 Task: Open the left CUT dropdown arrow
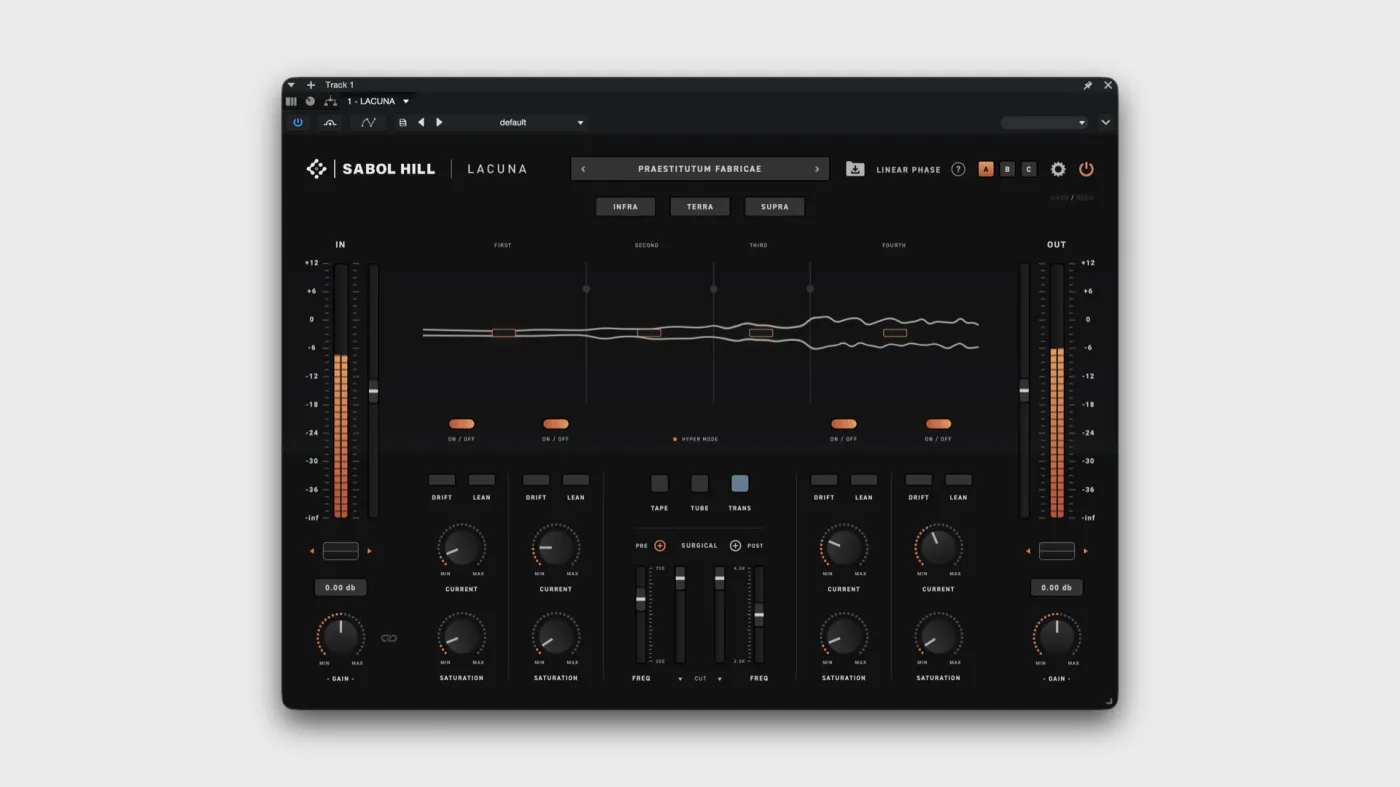click(681, 679)
